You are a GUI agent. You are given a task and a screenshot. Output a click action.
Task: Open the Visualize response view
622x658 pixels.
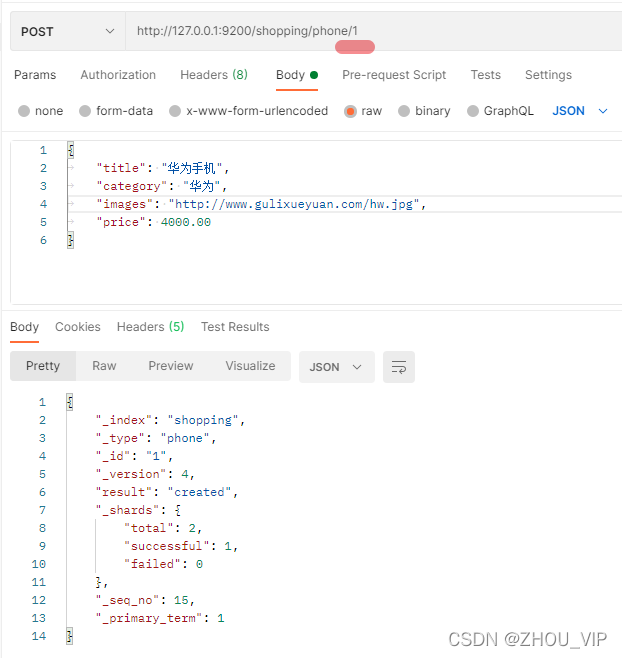(x=250, y=366)
